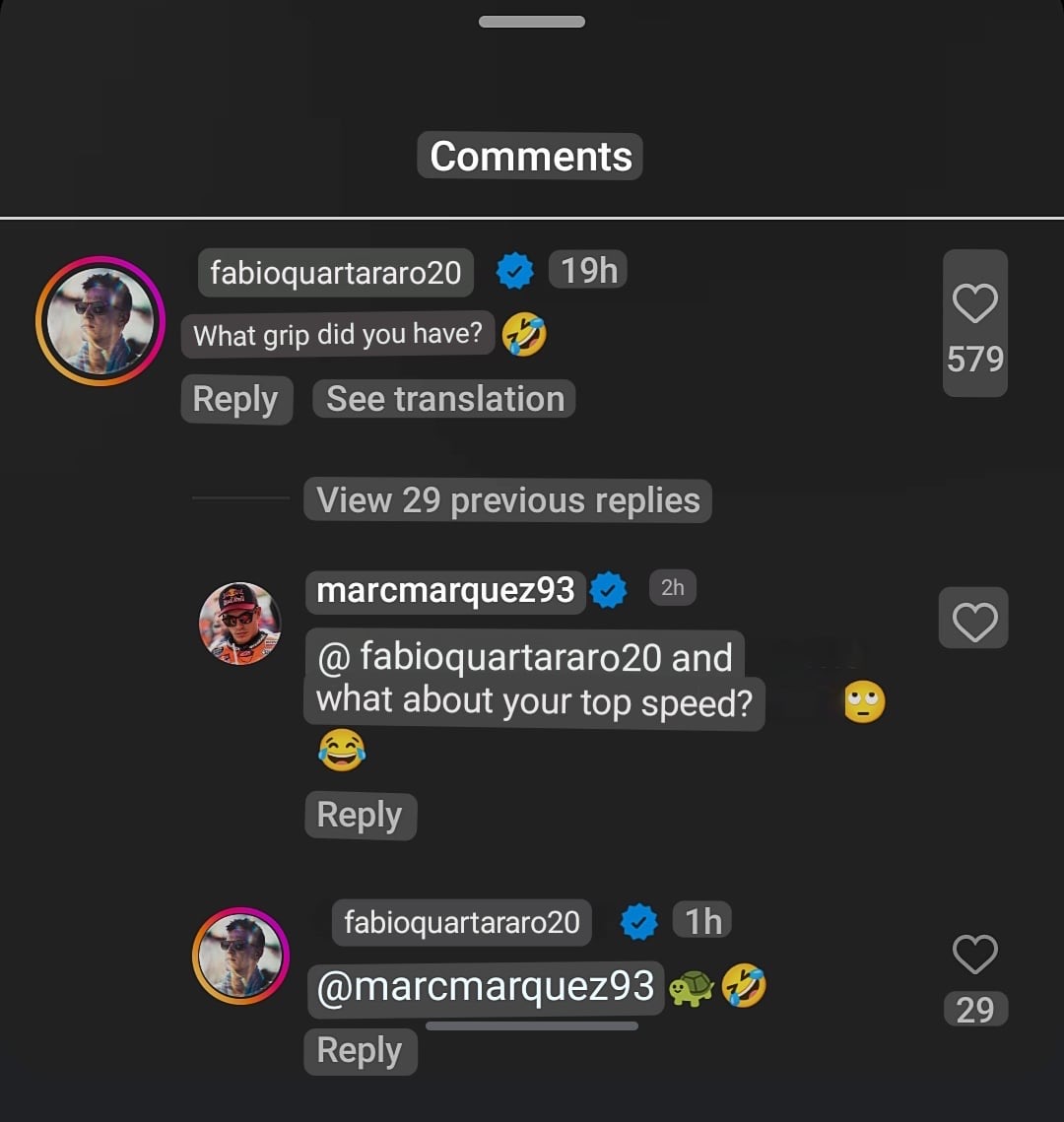Tap the drag handle atop the comments sheet
1064x1122 pixels.
[532, 22]
